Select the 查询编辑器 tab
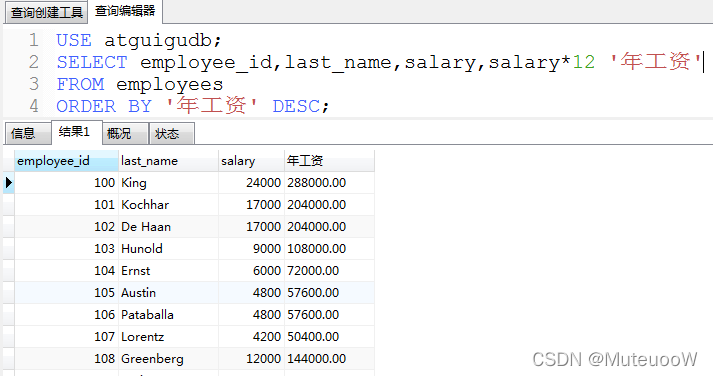 coord(125,11)
